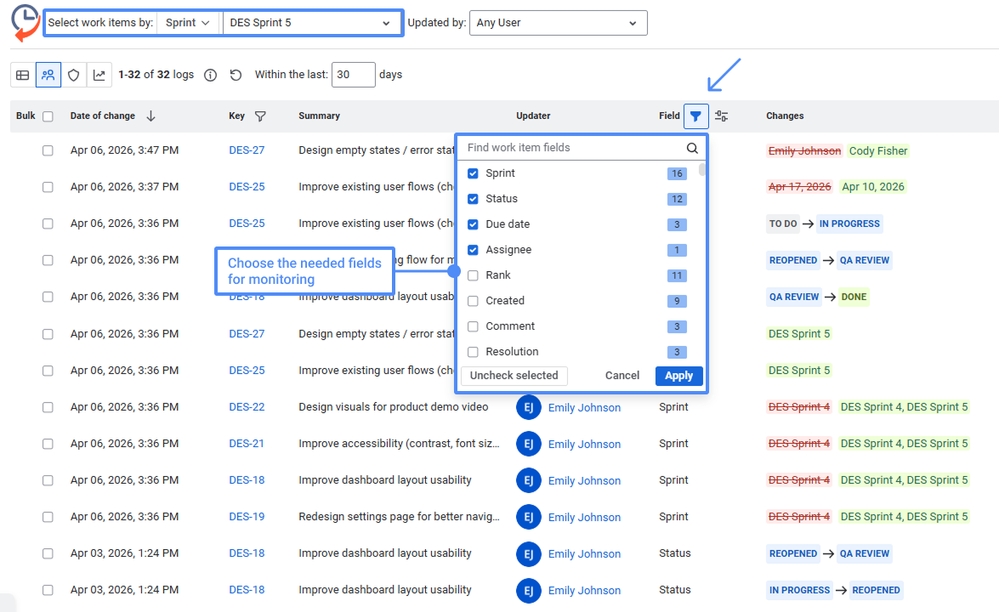Click the refresh history icon
This screenshot has height=612, width=999.
click(x=237, y=74)
